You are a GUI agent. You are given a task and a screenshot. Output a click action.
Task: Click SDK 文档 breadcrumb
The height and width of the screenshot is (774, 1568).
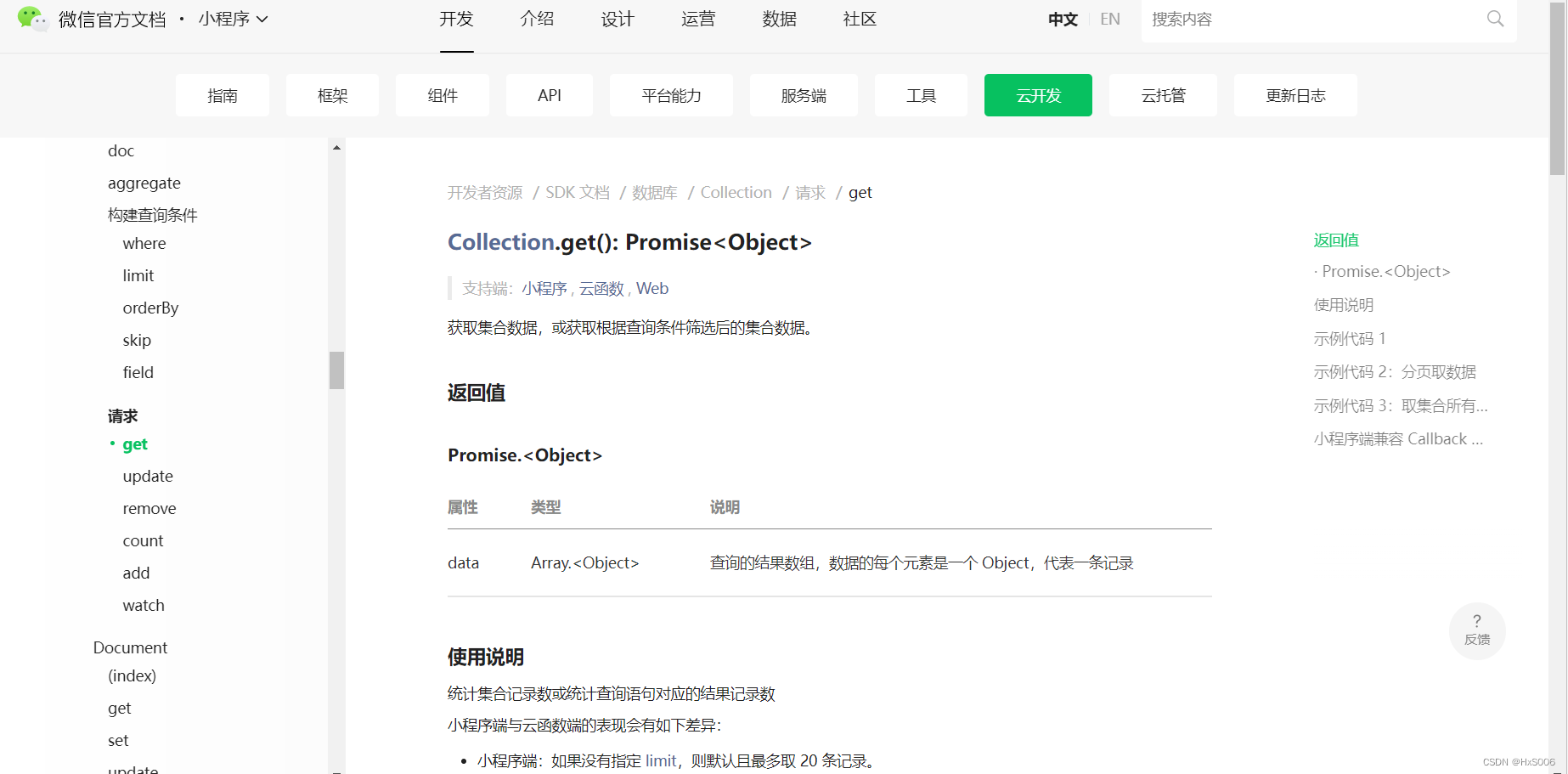pos(578,192)
